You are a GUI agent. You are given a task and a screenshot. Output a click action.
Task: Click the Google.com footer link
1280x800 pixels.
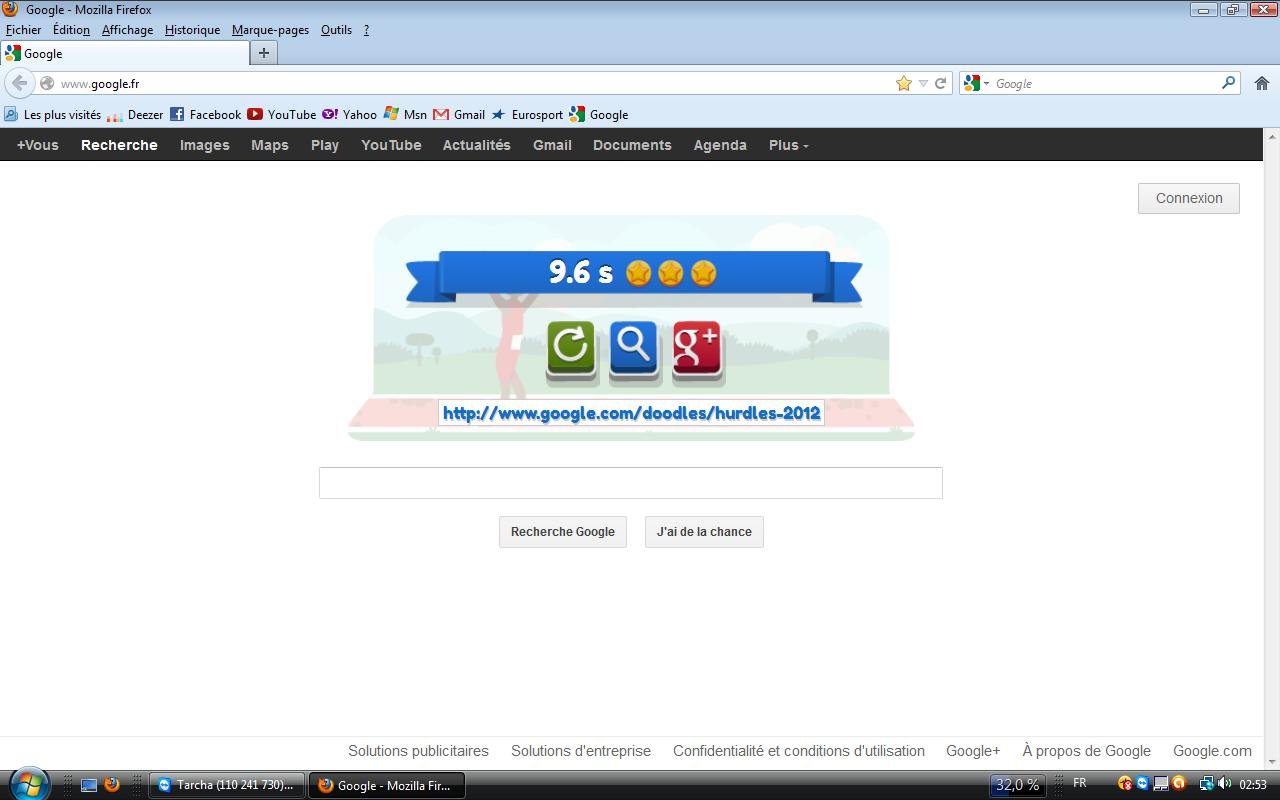[x=1212, y=751]
